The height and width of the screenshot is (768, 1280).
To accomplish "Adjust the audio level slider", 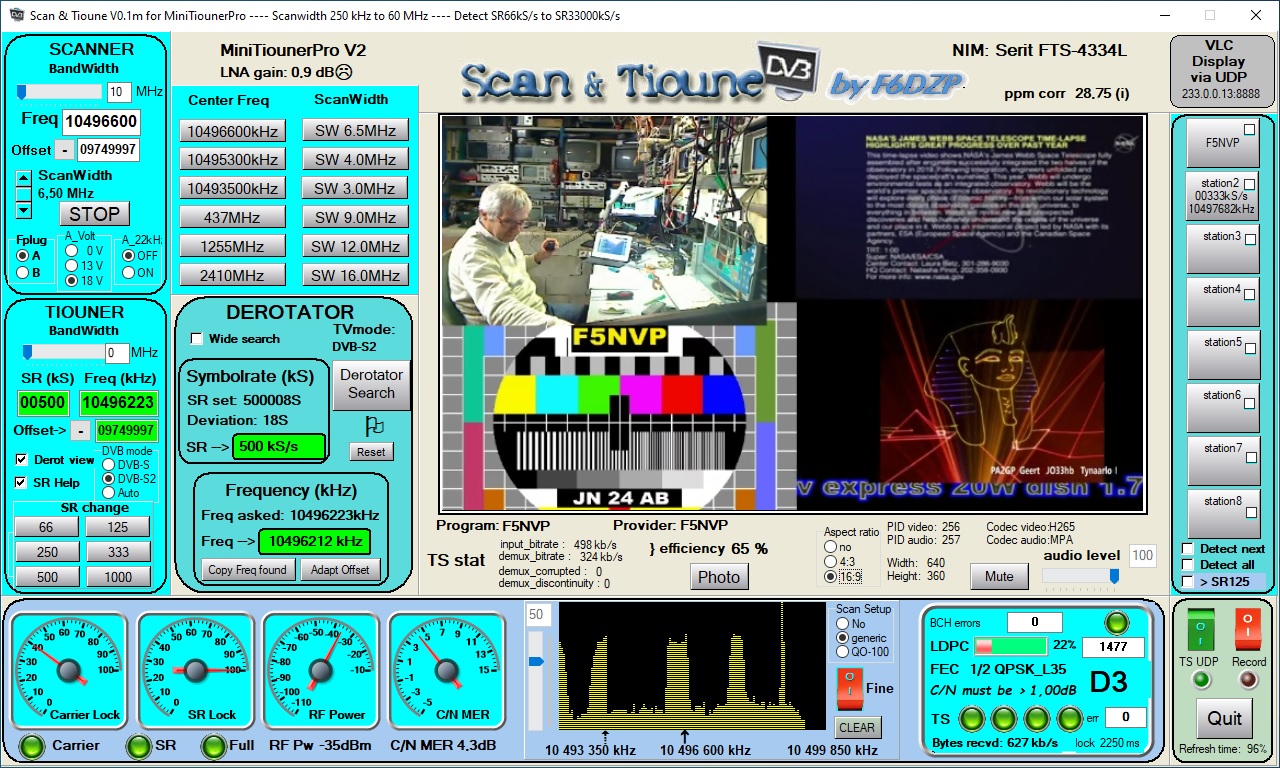I will click(1081, 576).
